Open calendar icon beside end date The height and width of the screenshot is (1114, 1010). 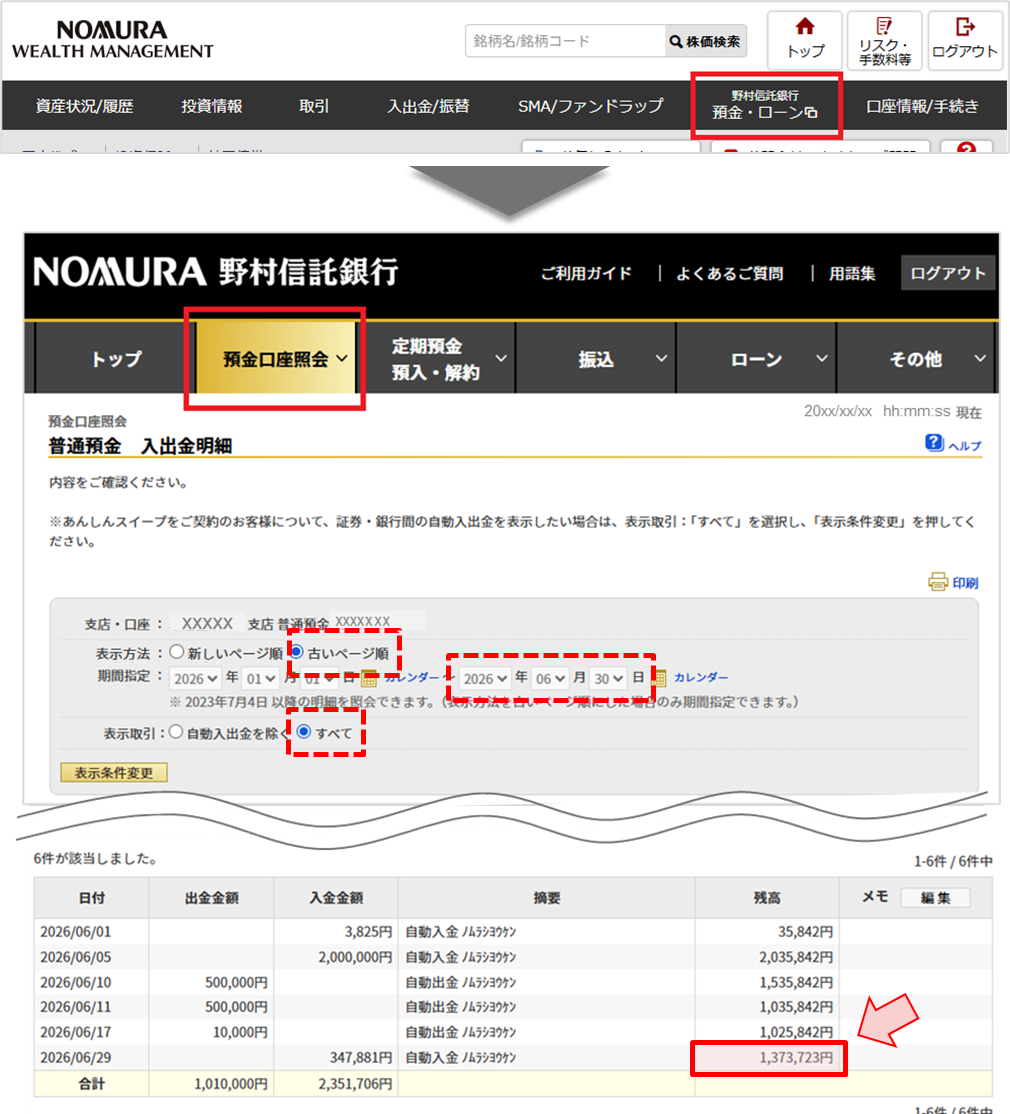click(x=659, y=678)
